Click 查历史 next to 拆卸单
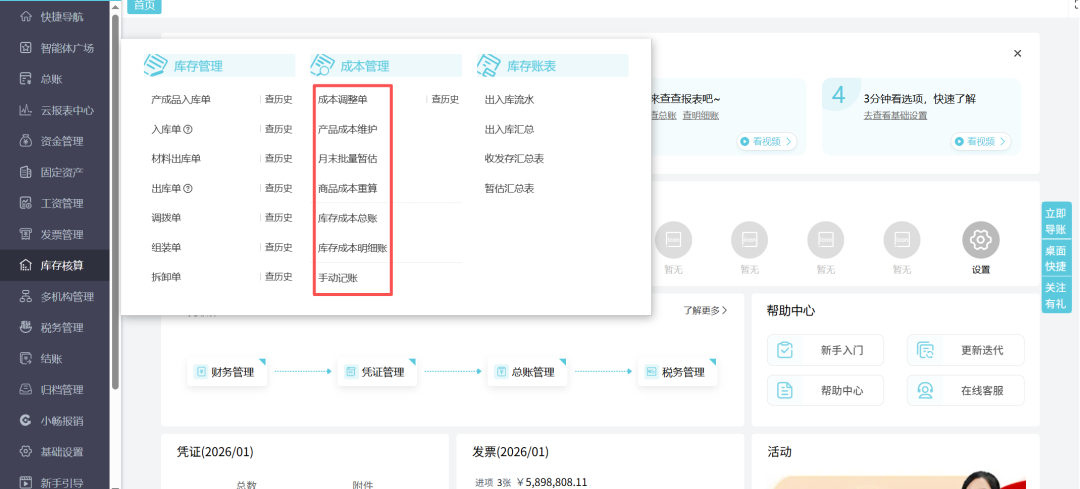Viewport: 1080px width, 489px height. click(x=278, y=277)
